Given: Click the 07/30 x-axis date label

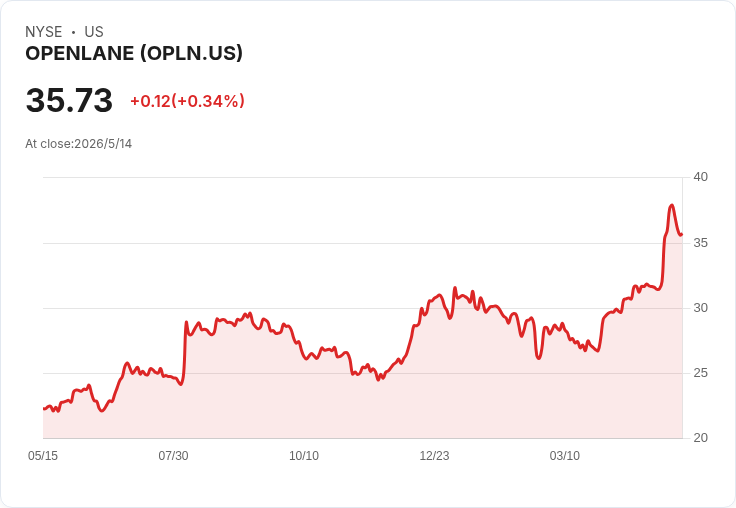Looking at the screenshot, I should [x=173, y=455].
